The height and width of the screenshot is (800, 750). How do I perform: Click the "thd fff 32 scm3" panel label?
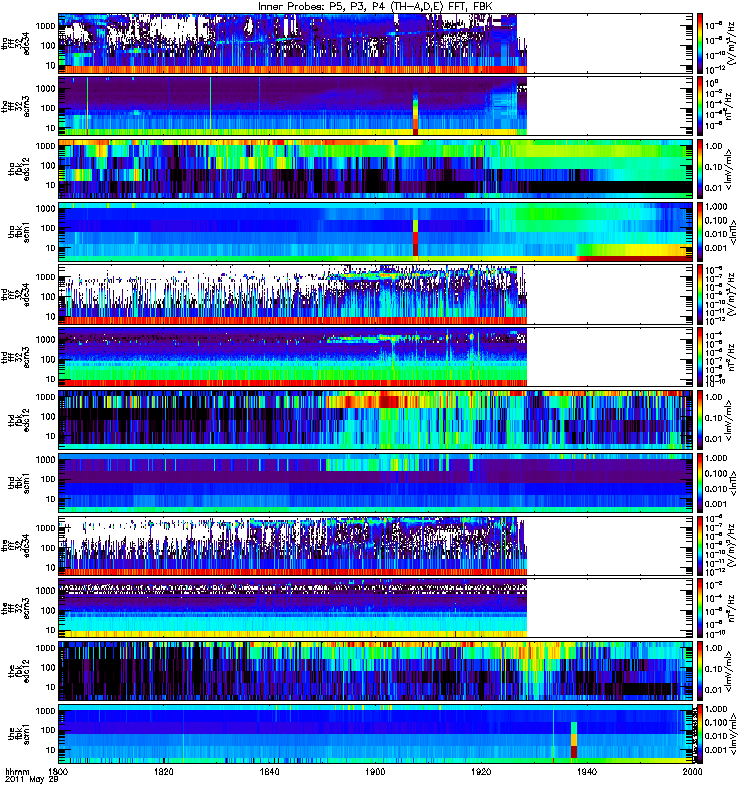click(x=16, y=357)
